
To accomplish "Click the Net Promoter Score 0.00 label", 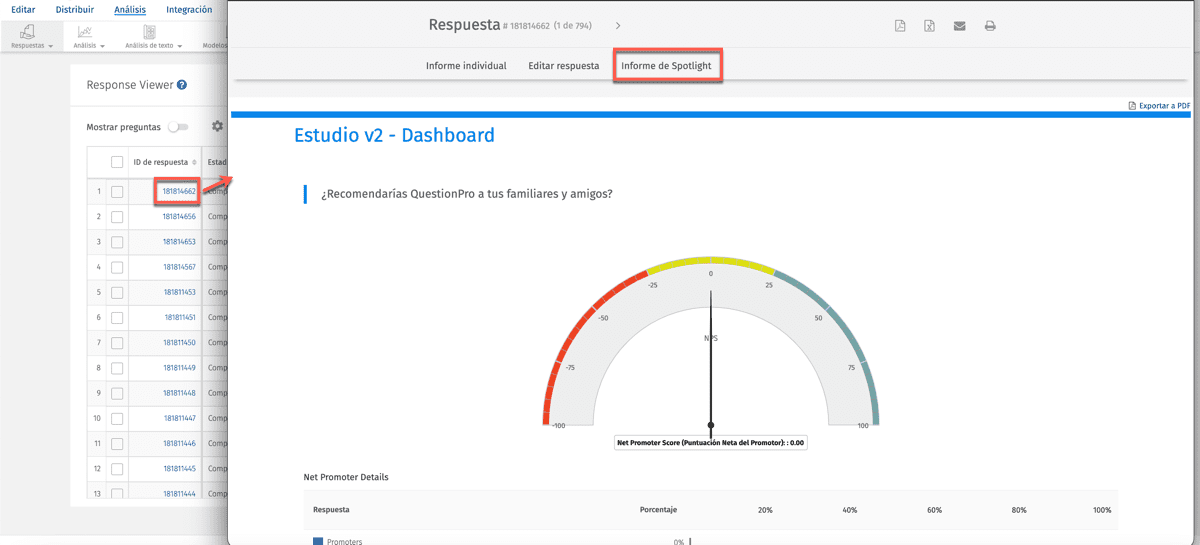I will pos(710,442).
